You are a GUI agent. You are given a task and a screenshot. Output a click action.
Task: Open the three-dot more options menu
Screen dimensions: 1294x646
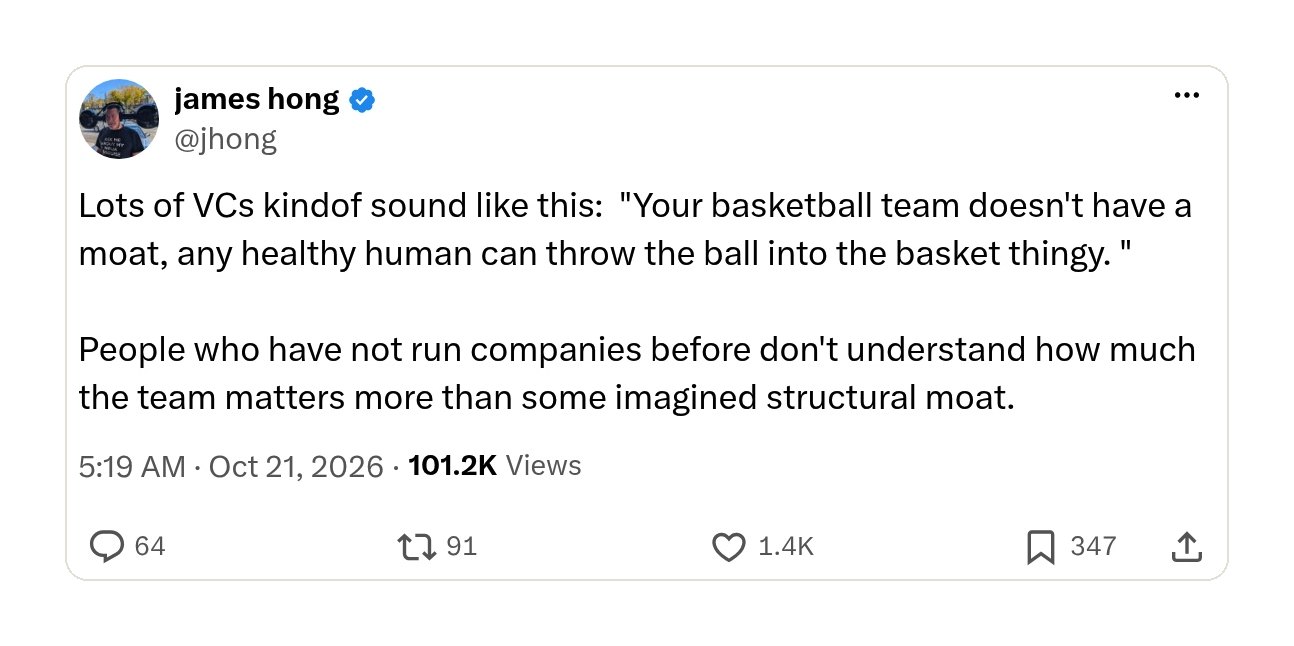1186,96
